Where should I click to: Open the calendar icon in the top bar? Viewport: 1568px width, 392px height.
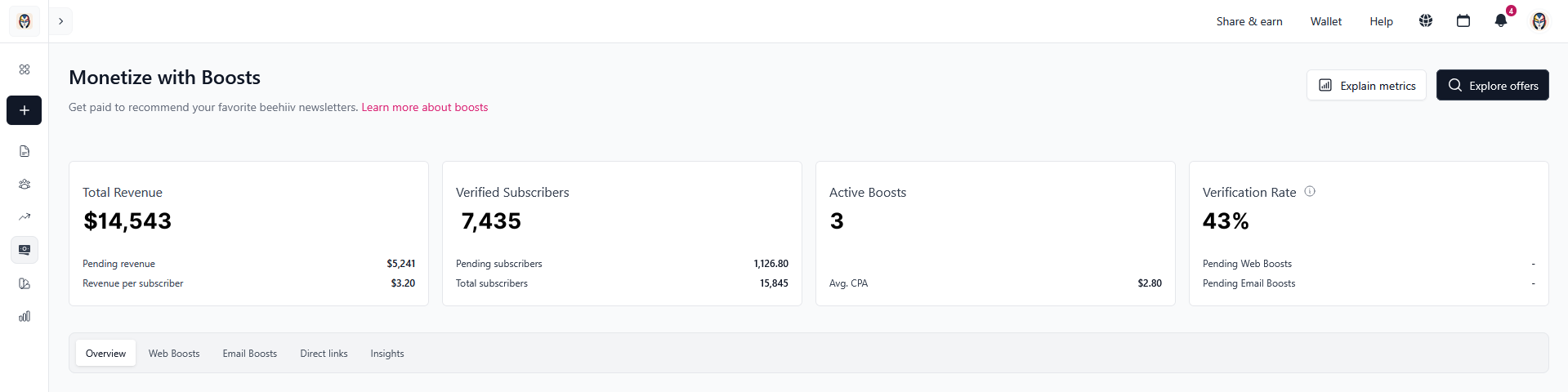coord(1463,21)
